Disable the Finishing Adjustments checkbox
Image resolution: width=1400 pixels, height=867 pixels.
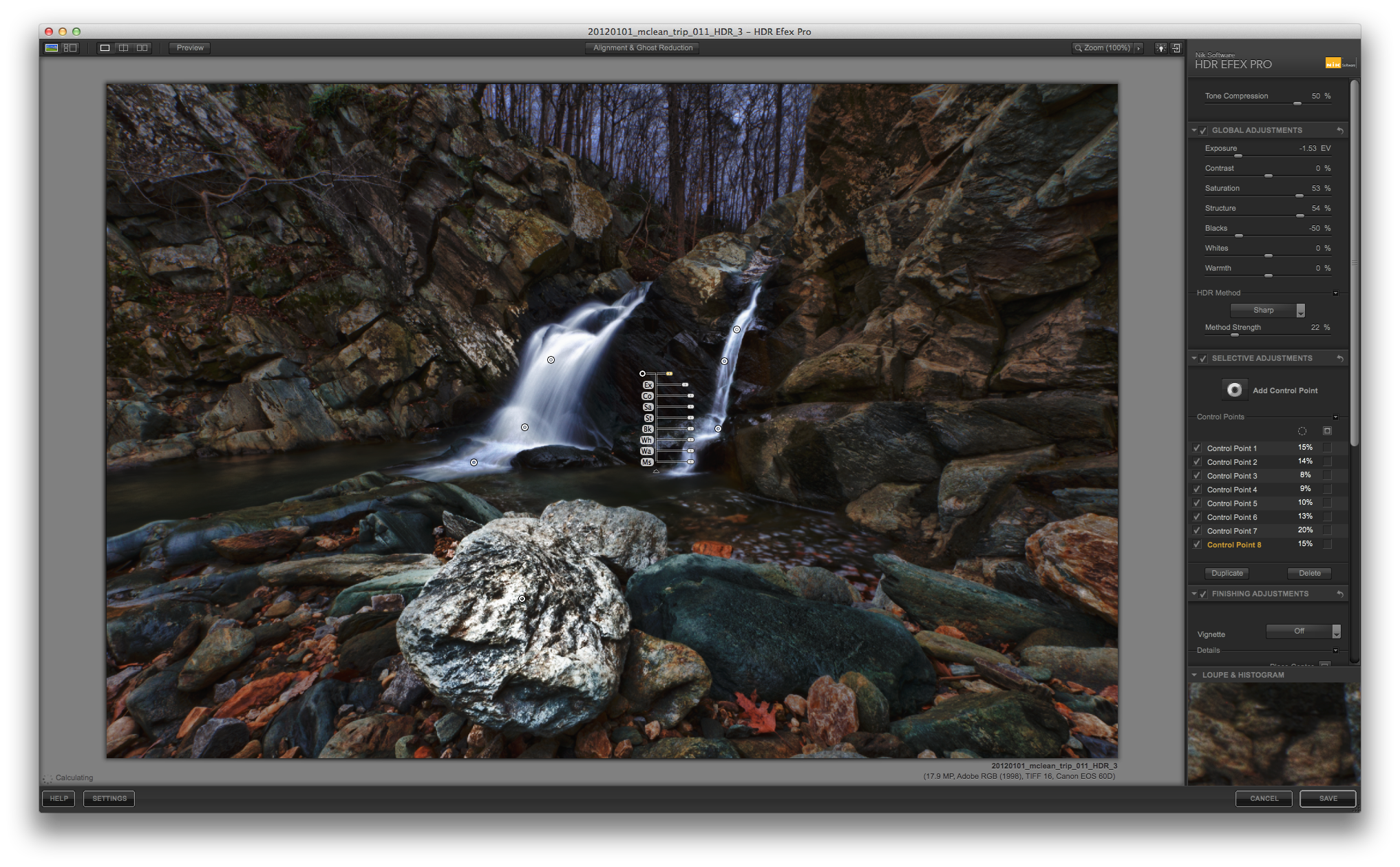pyautogui.click(x=1203, y=594)
